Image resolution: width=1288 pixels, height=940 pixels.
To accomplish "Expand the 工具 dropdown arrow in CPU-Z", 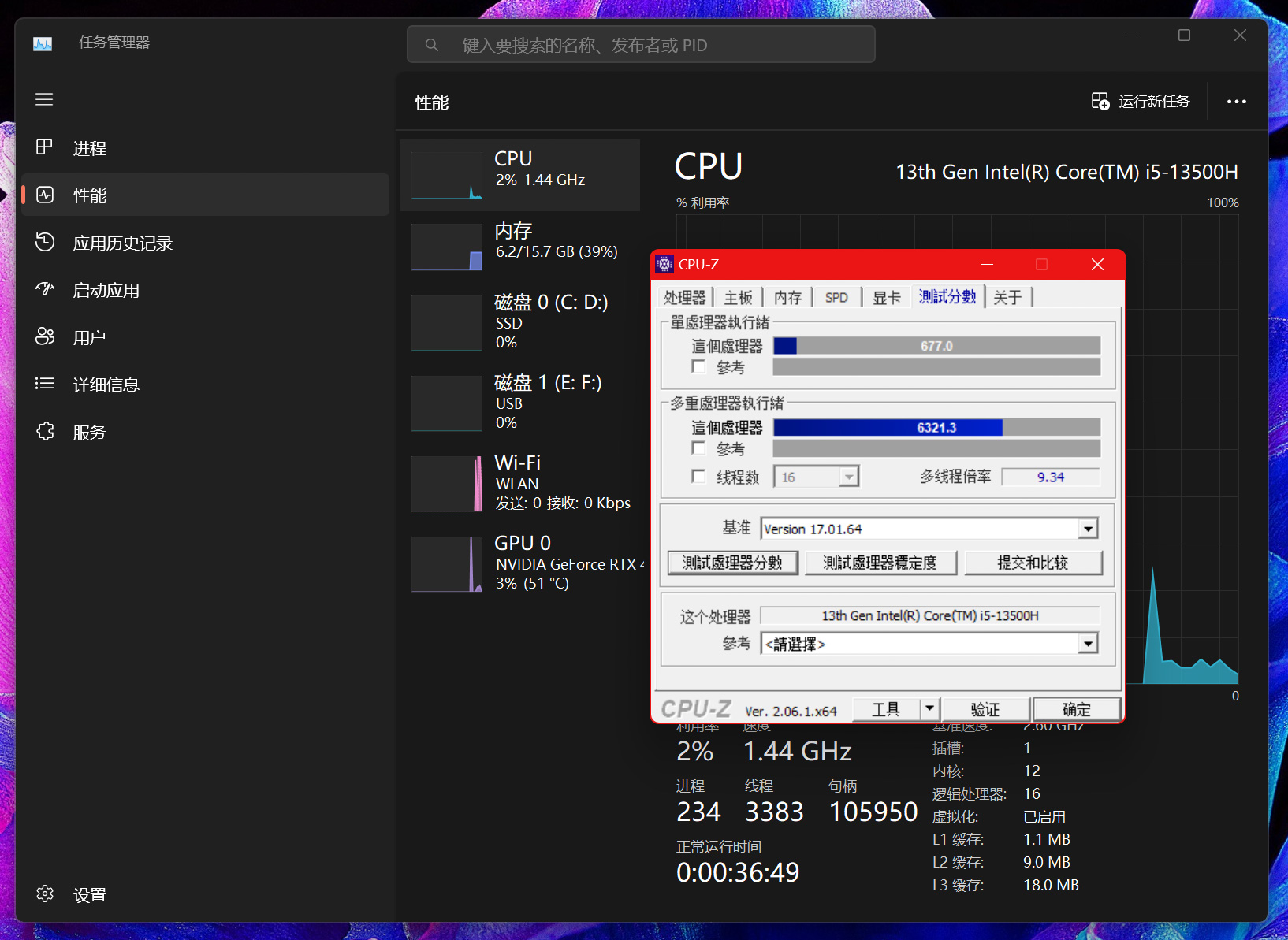I will point(930,709).
